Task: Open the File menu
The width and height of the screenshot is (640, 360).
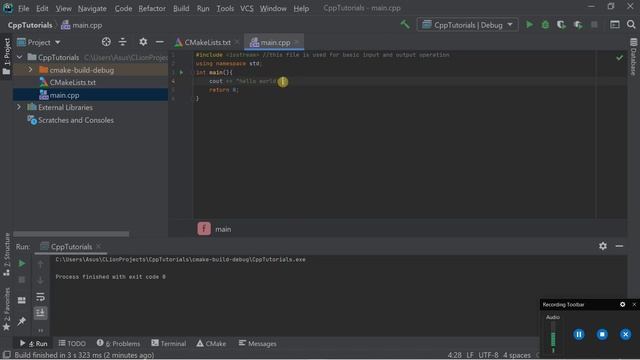Action: coord(24,8)
